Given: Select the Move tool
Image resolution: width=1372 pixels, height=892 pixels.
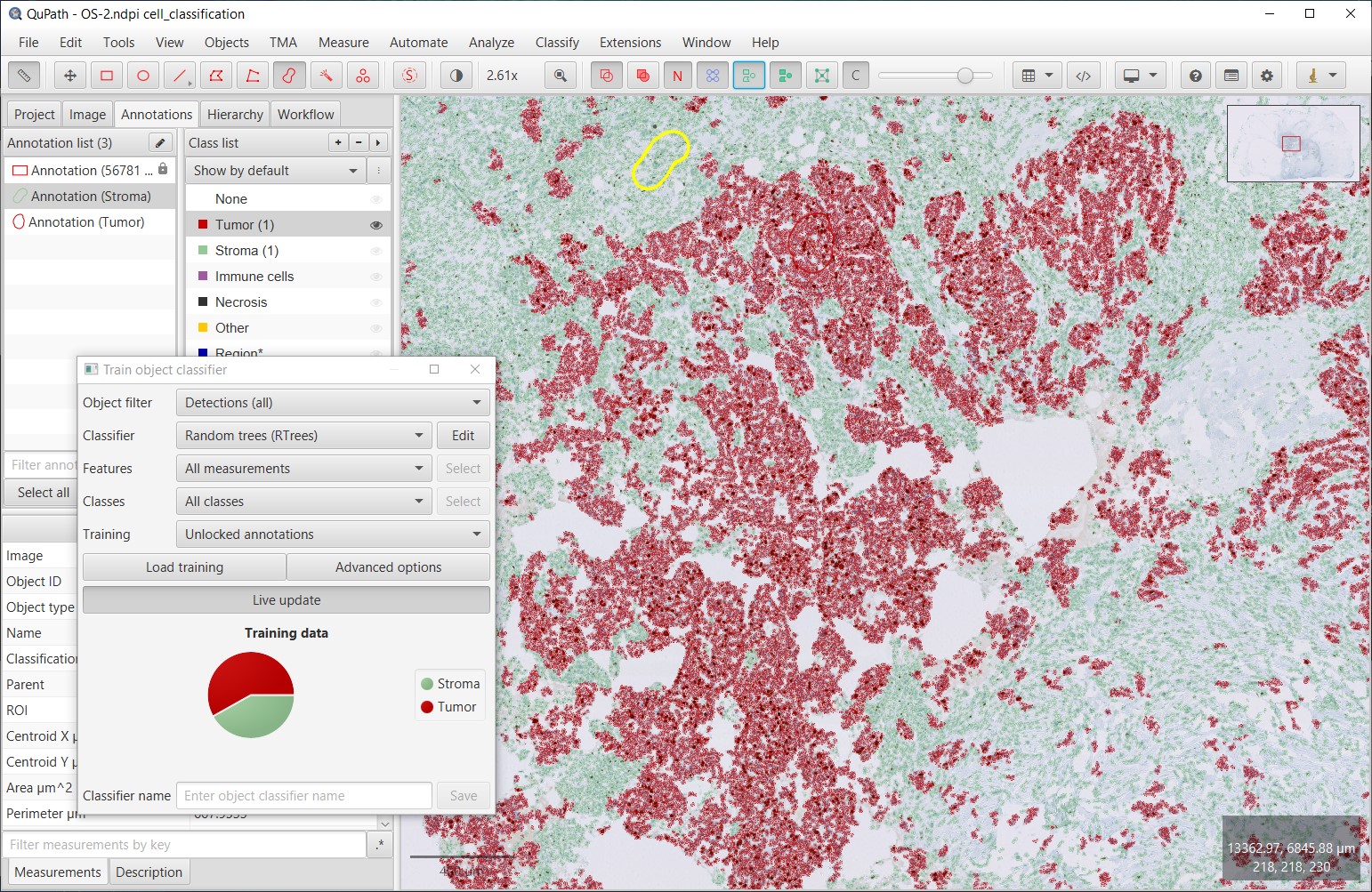Looking at the screenshot, I should click(x=70, y=76).
